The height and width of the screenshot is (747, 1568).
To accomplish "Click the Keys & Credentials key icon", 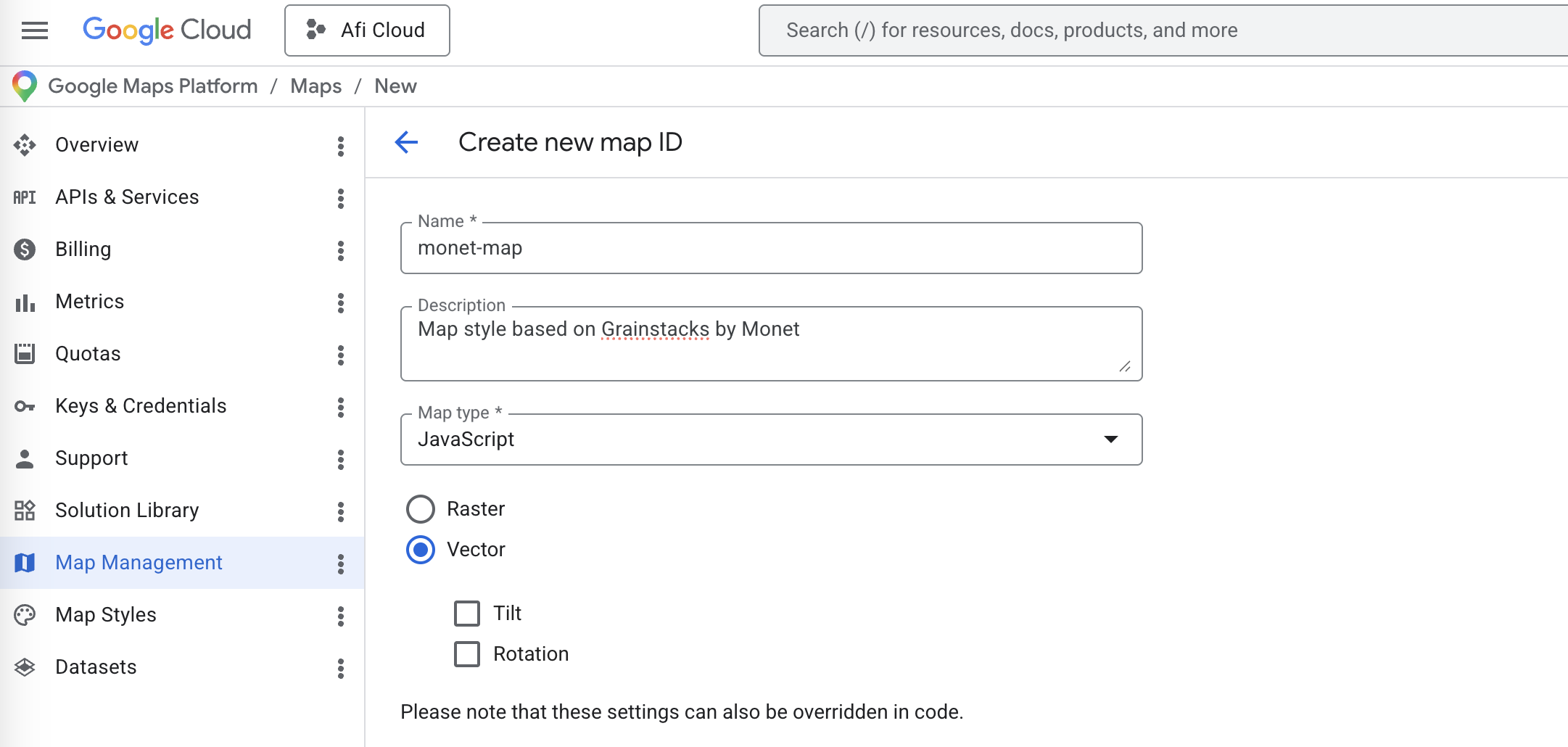I will [x=25, y=406].
